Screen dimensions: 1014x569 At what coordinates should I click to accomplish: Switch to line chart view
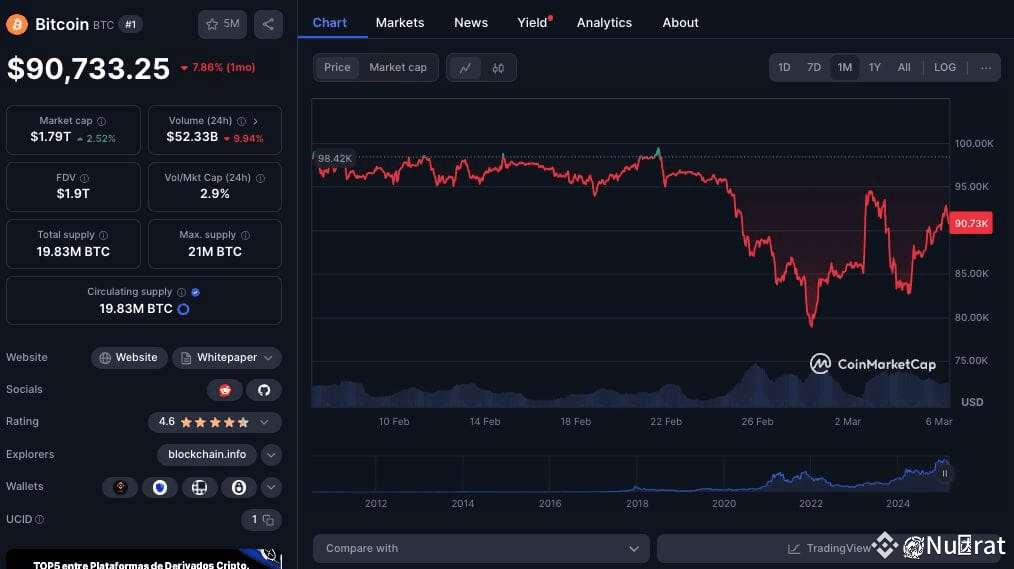(465, 68)
